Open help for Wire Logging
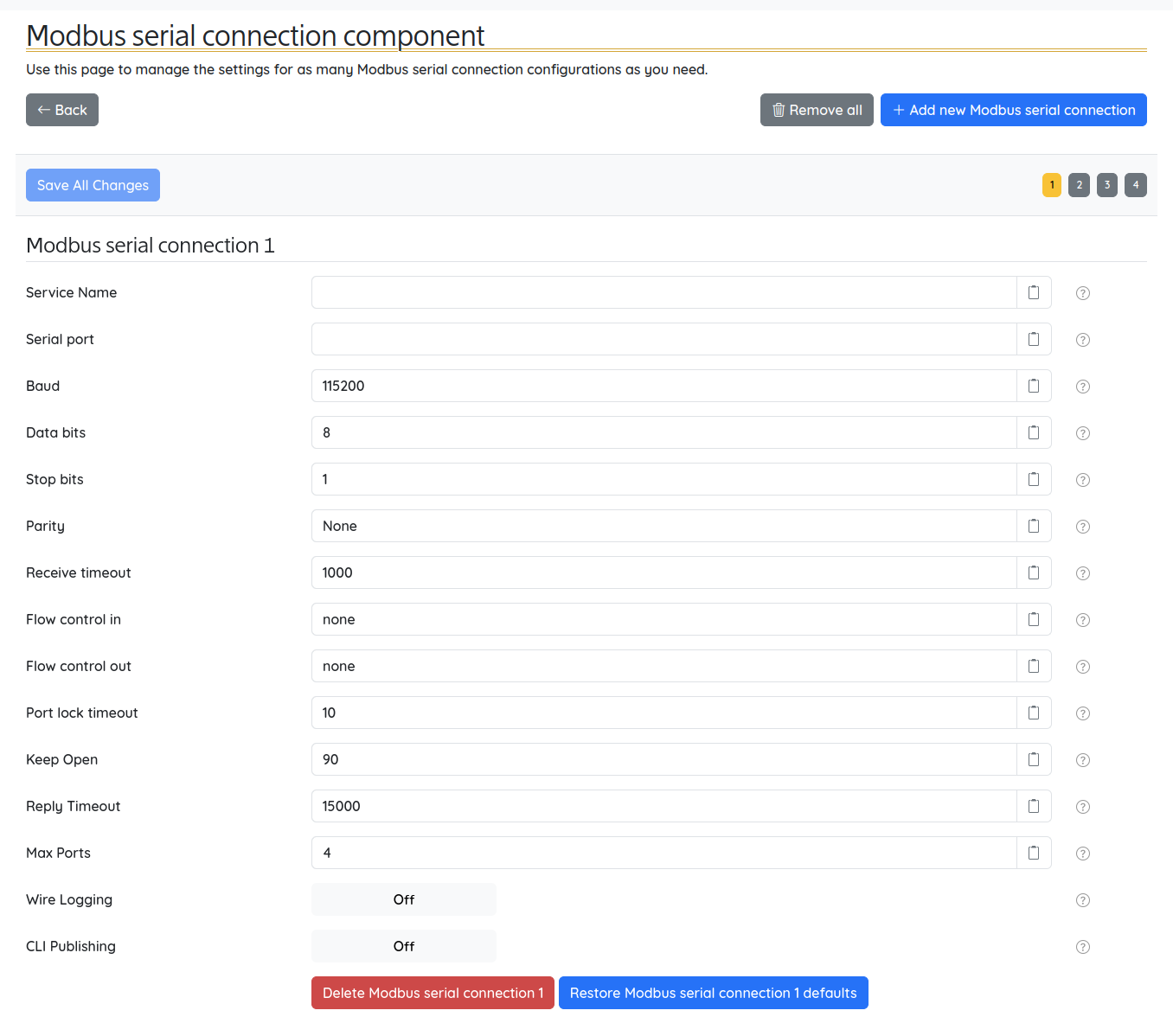 point(1083,900)
